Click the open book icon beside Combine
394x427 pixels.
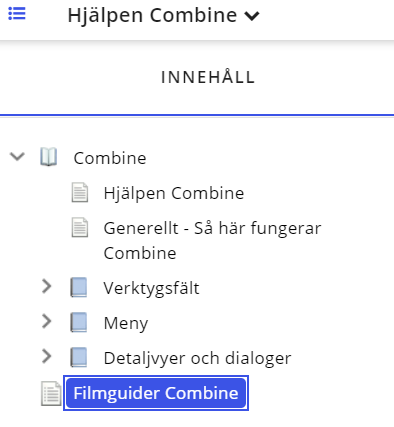(x=49, y=157)
